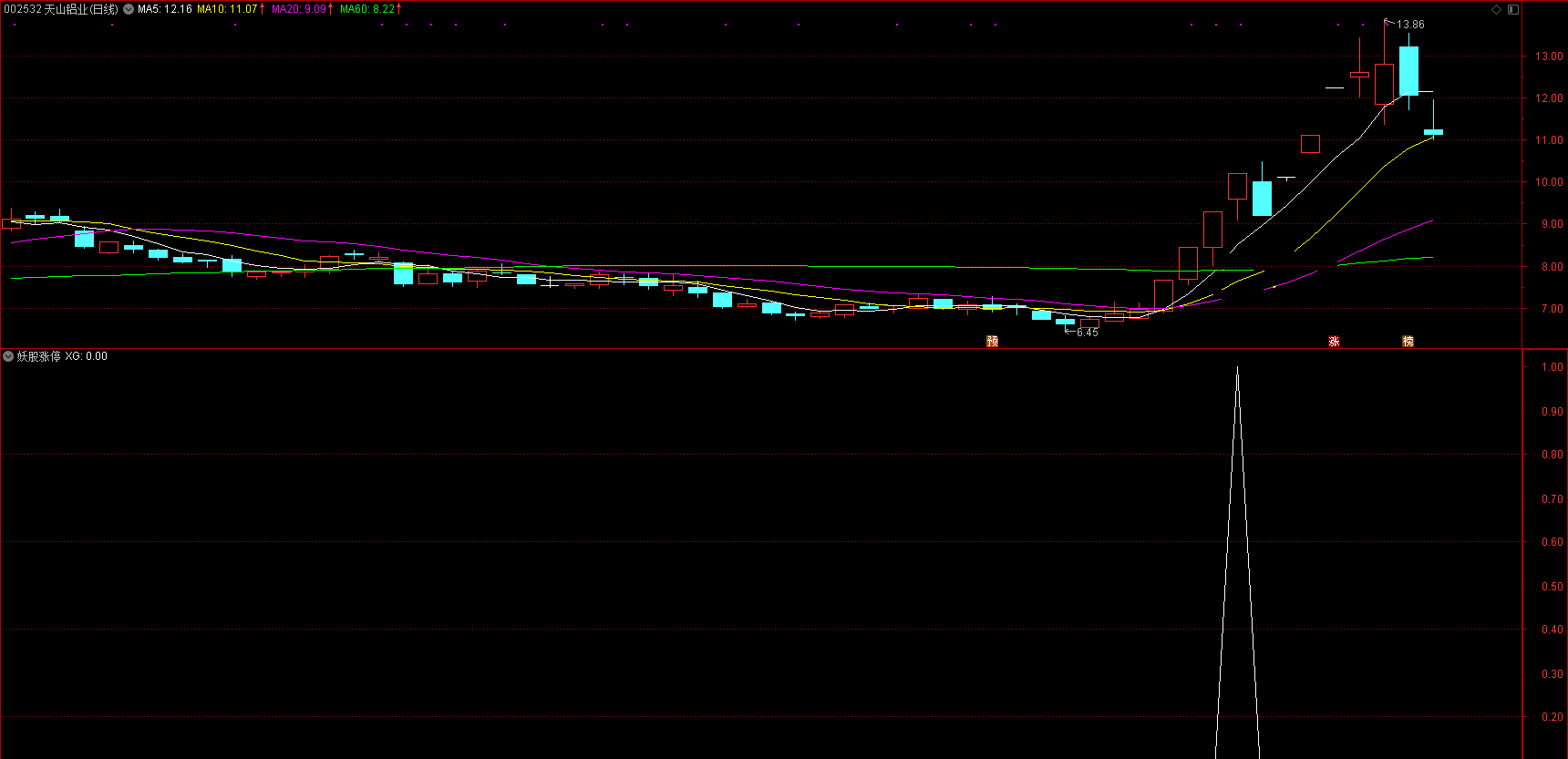The width and height of the screenshot is (1568, 759).
Task: Click the MA60: 8.22 label
Action: pyautogui.click(x=367, y=9)
